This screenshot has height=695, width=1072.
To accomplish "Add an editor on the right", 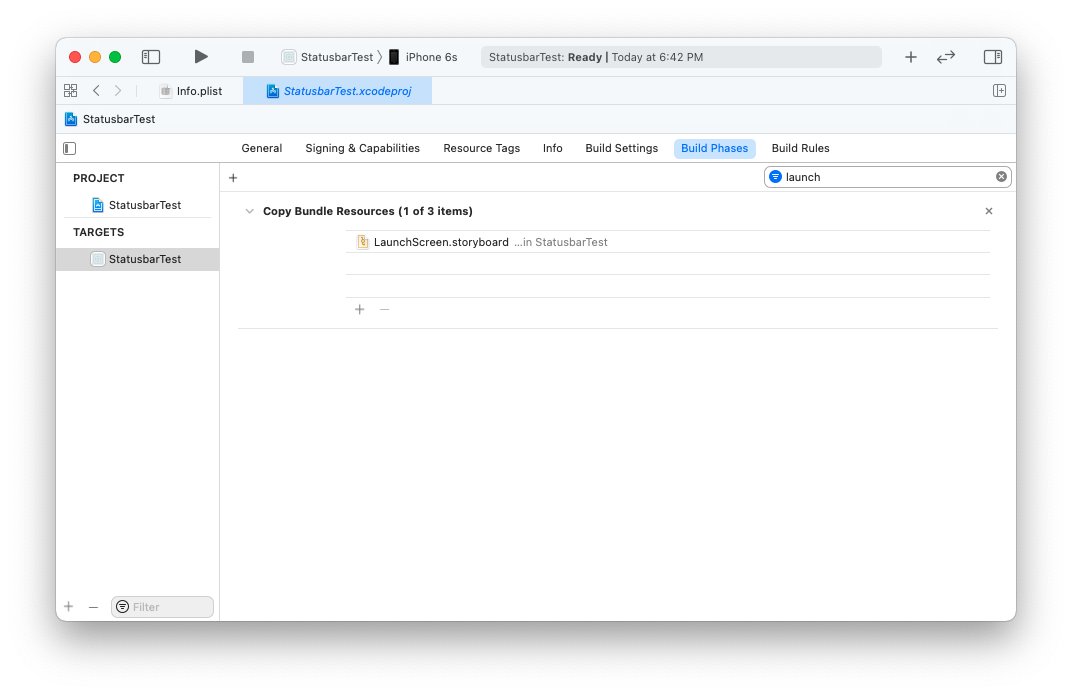I will tap(999, 90).
